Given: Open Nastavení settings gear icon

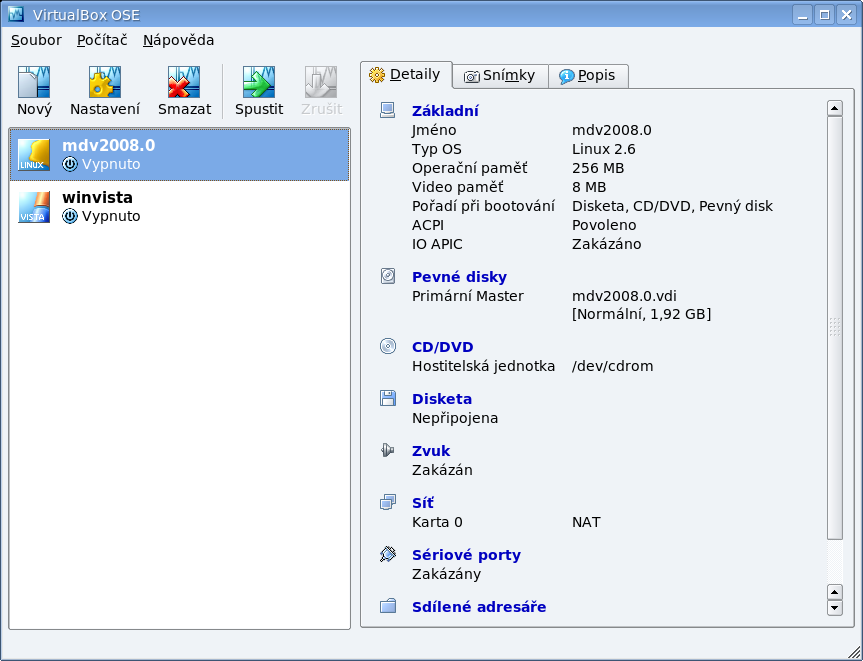Looking at the screenshot, I should pos(105,82).
